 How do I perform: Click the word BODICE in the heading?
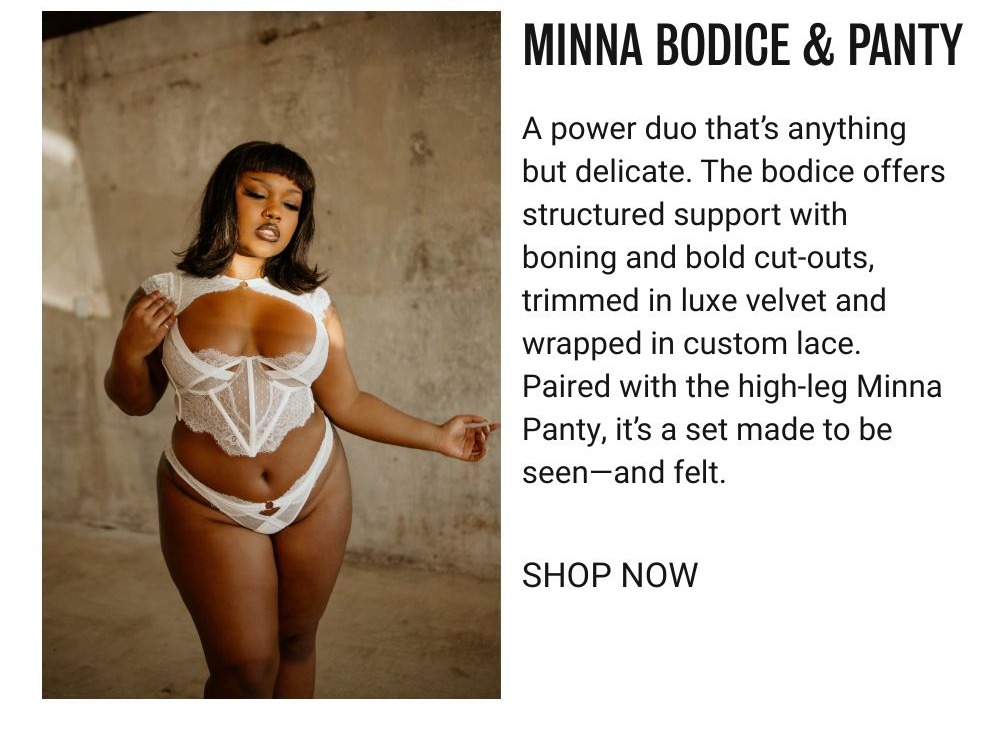[x=723, y=45]
